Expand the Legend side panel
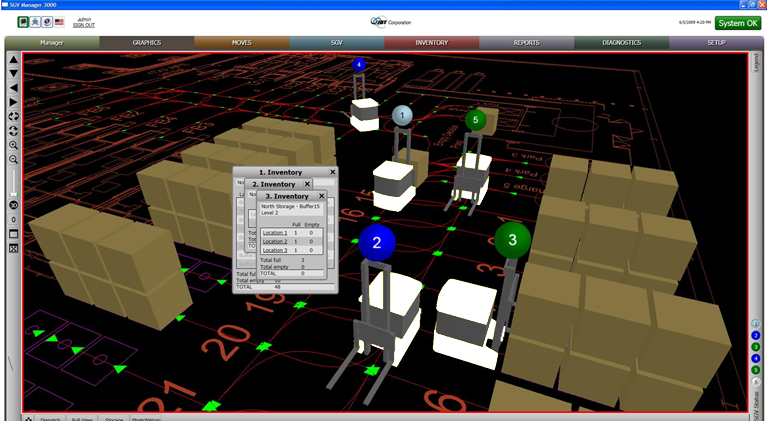767x421 pixels. click(756, 67)
